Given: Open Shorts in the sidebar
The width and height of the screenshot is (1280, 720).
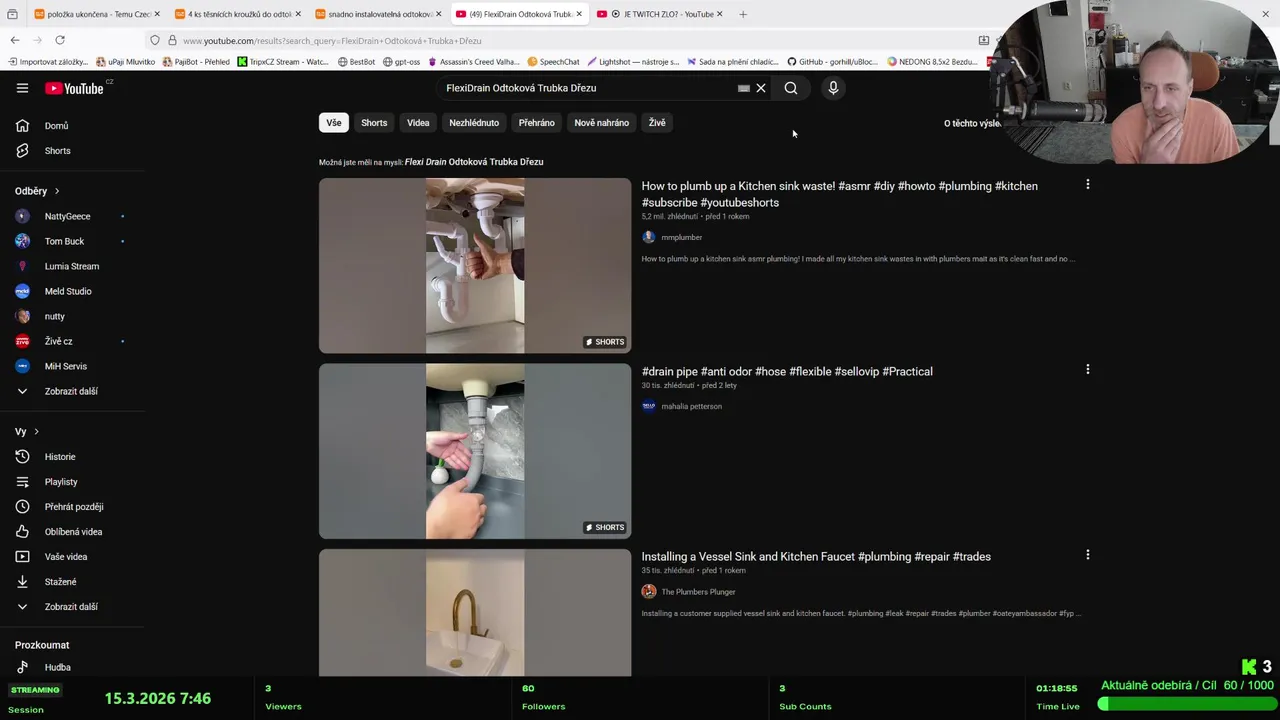Looking at the screenshot, I should click(56, 151).
